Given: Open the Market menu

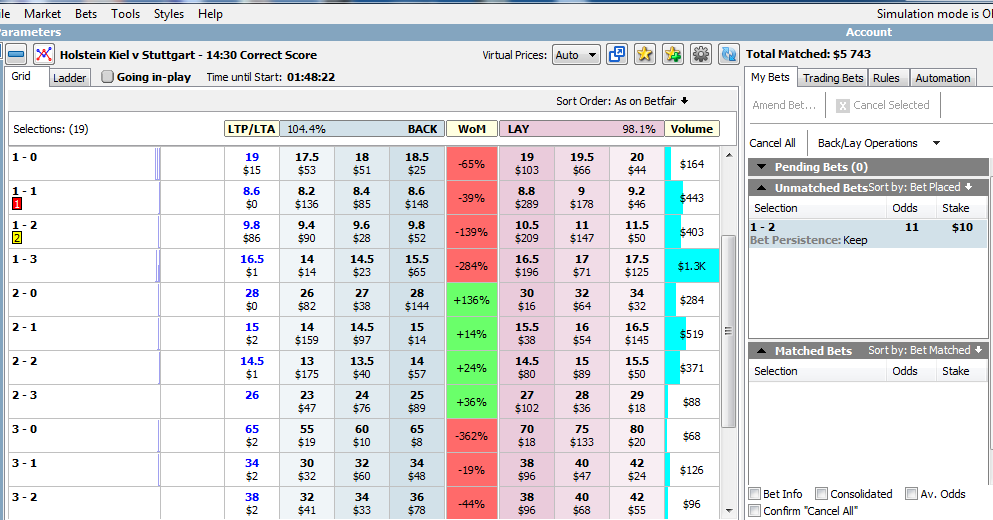Looking at the screenshot, I should 42,13.
